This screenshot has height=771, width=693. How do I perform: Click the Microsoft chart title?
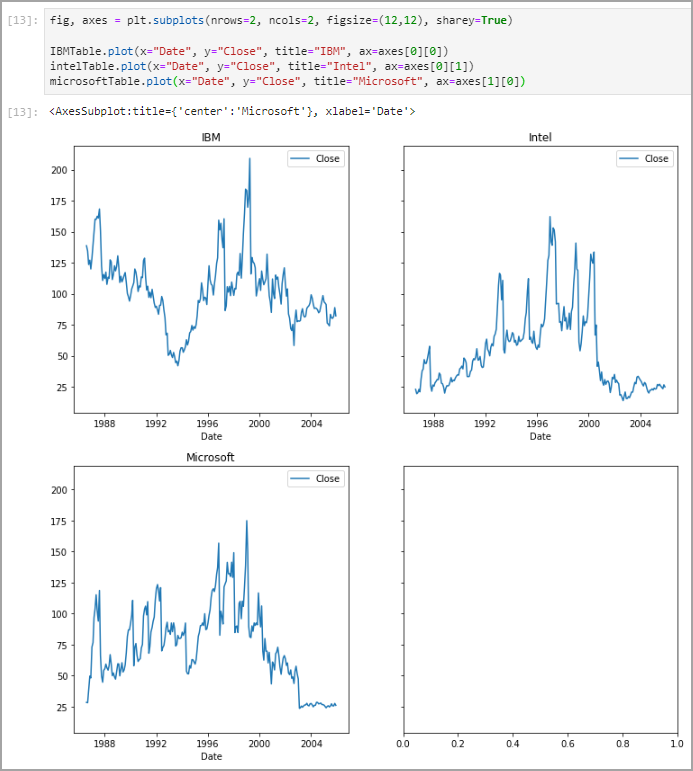coord(211,457)
